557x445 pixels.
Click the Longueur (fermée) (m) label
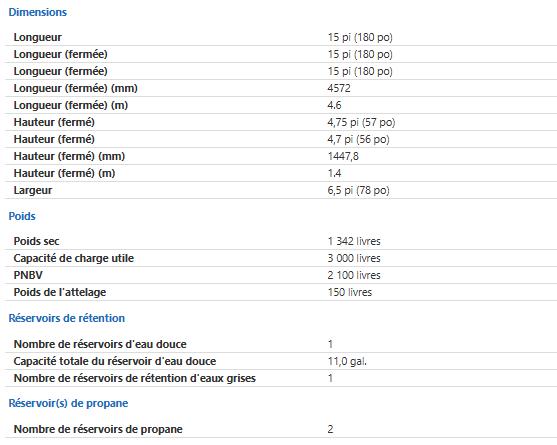pos(71,105)
